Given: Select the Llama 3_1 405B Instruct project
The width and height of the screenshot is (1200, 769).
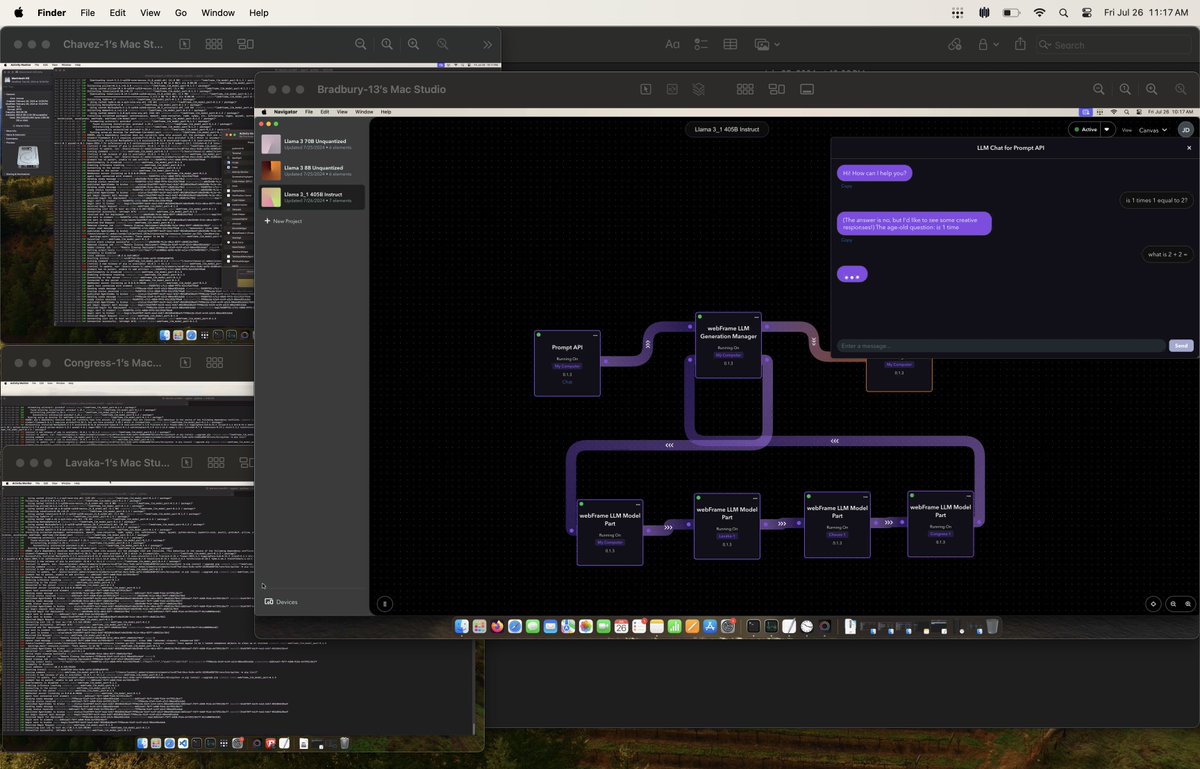Looking at the screenshot, I should coord(311,197).
